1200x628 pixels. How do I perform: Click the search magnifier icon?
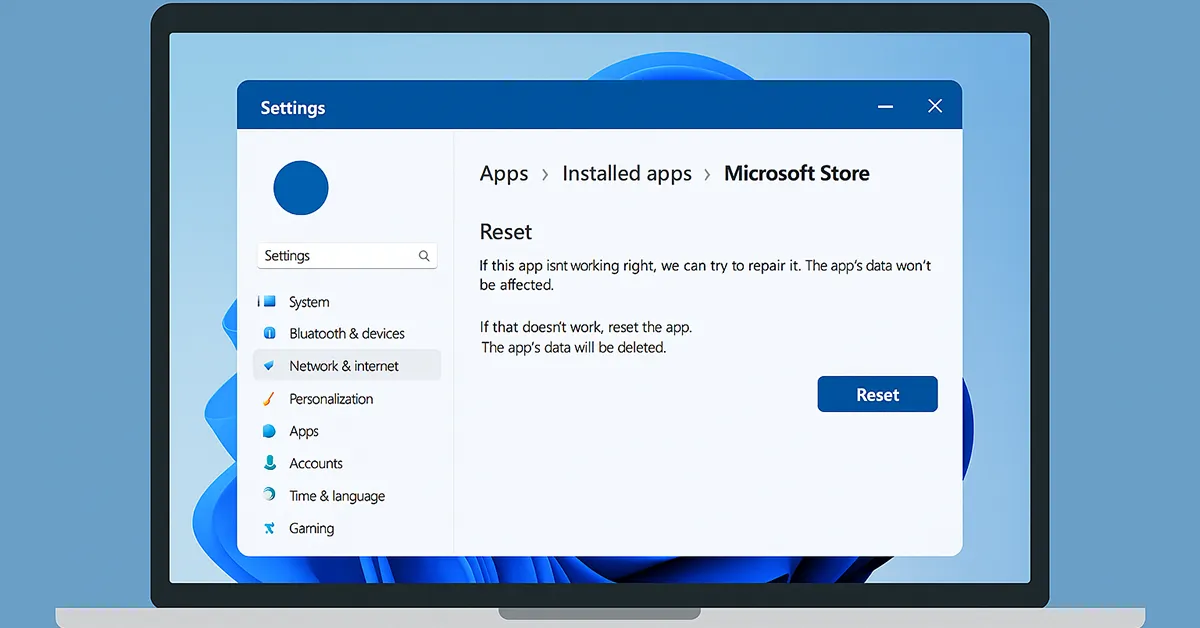(x=424, y=256)
